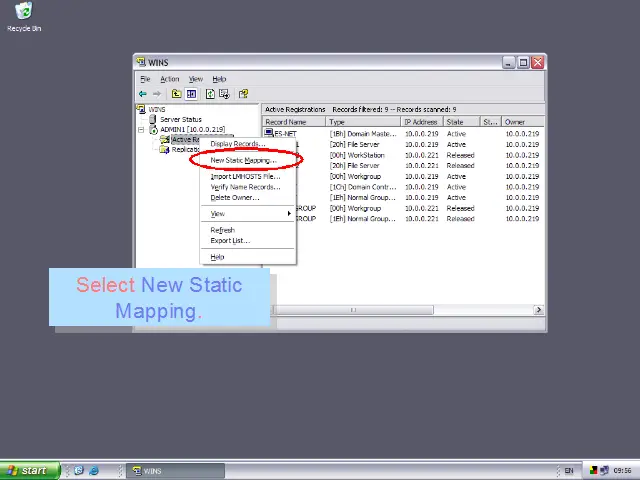Toggle the Show/Hide Console Tree icon
The image size is (640, 480).
coord(191,94)
